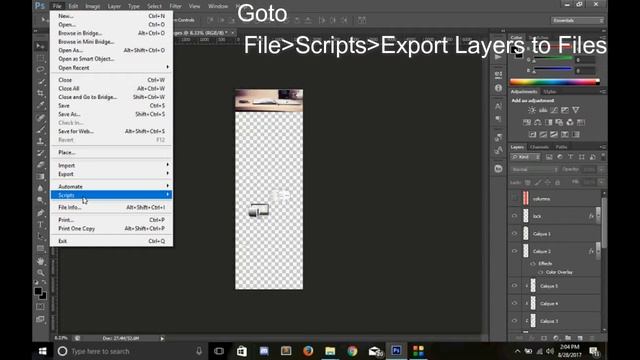Choose Scripts in the File menu
The height and width of the screenshot is (360, 640).
111,195
